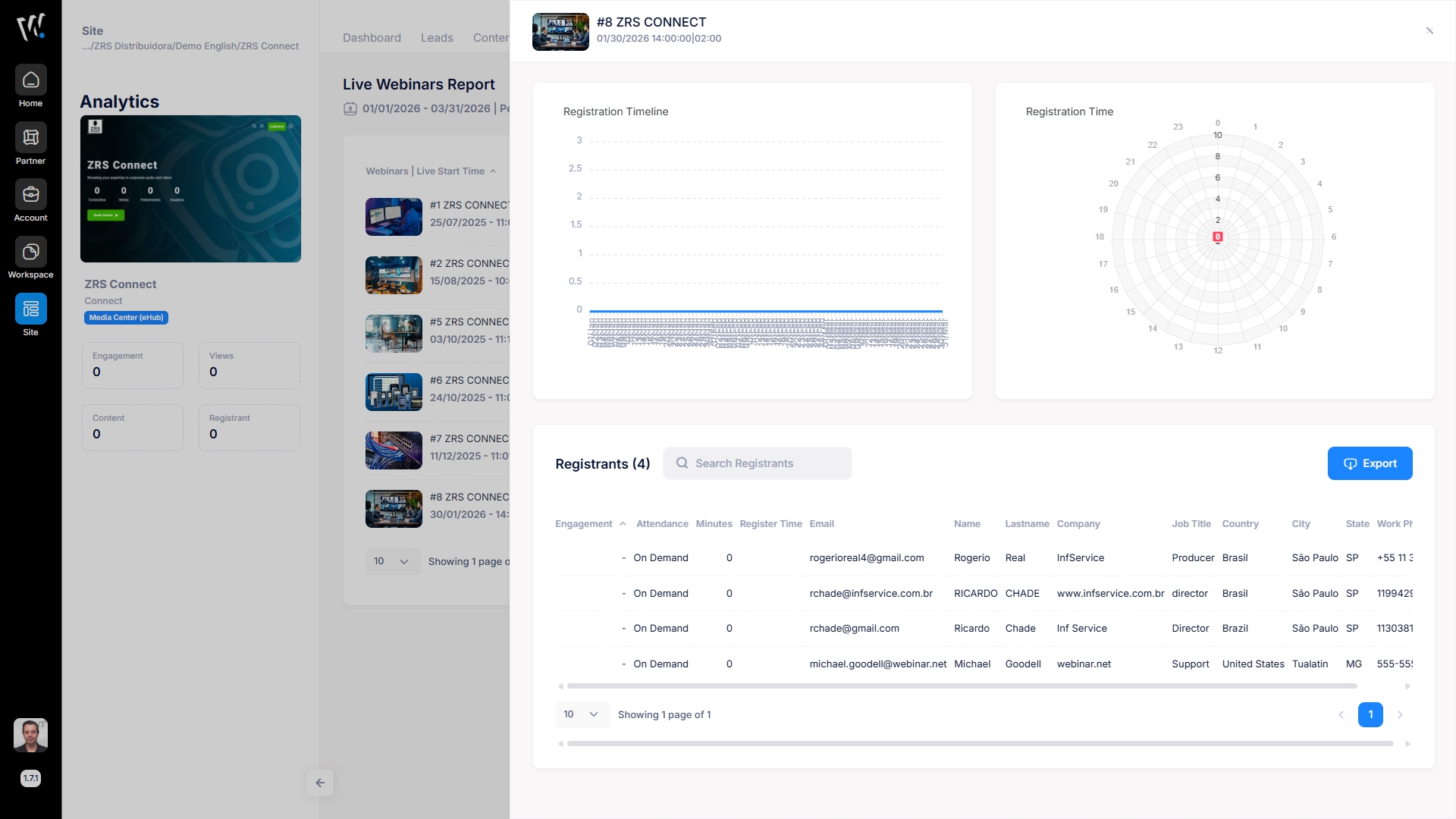Viewport: 1456px width, 819px height.
Task: Open webinar #7 ZRS CONNECT thumbnail
Action: point(394,450)
